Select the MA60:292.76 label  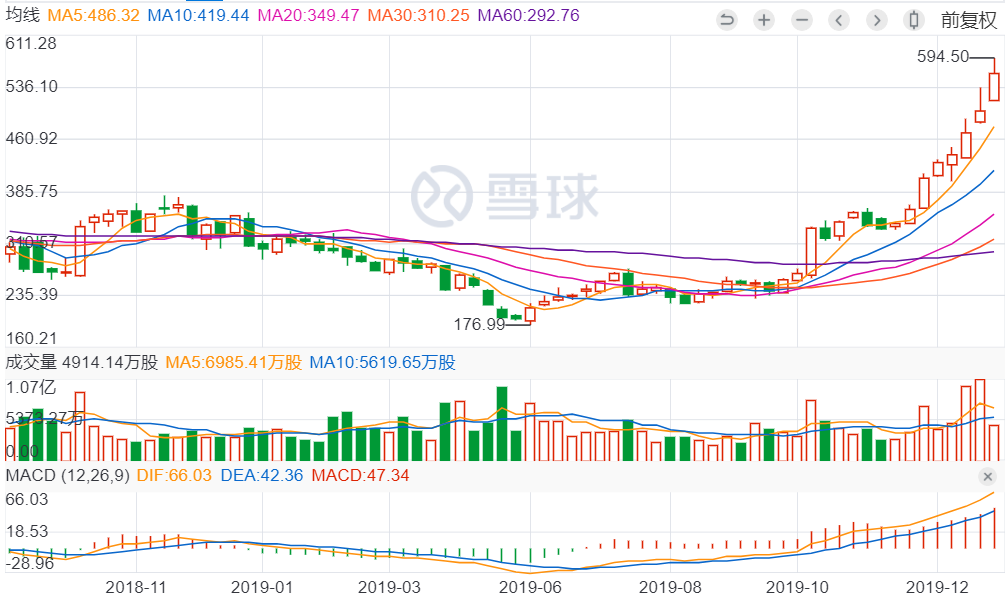[528, 15]
